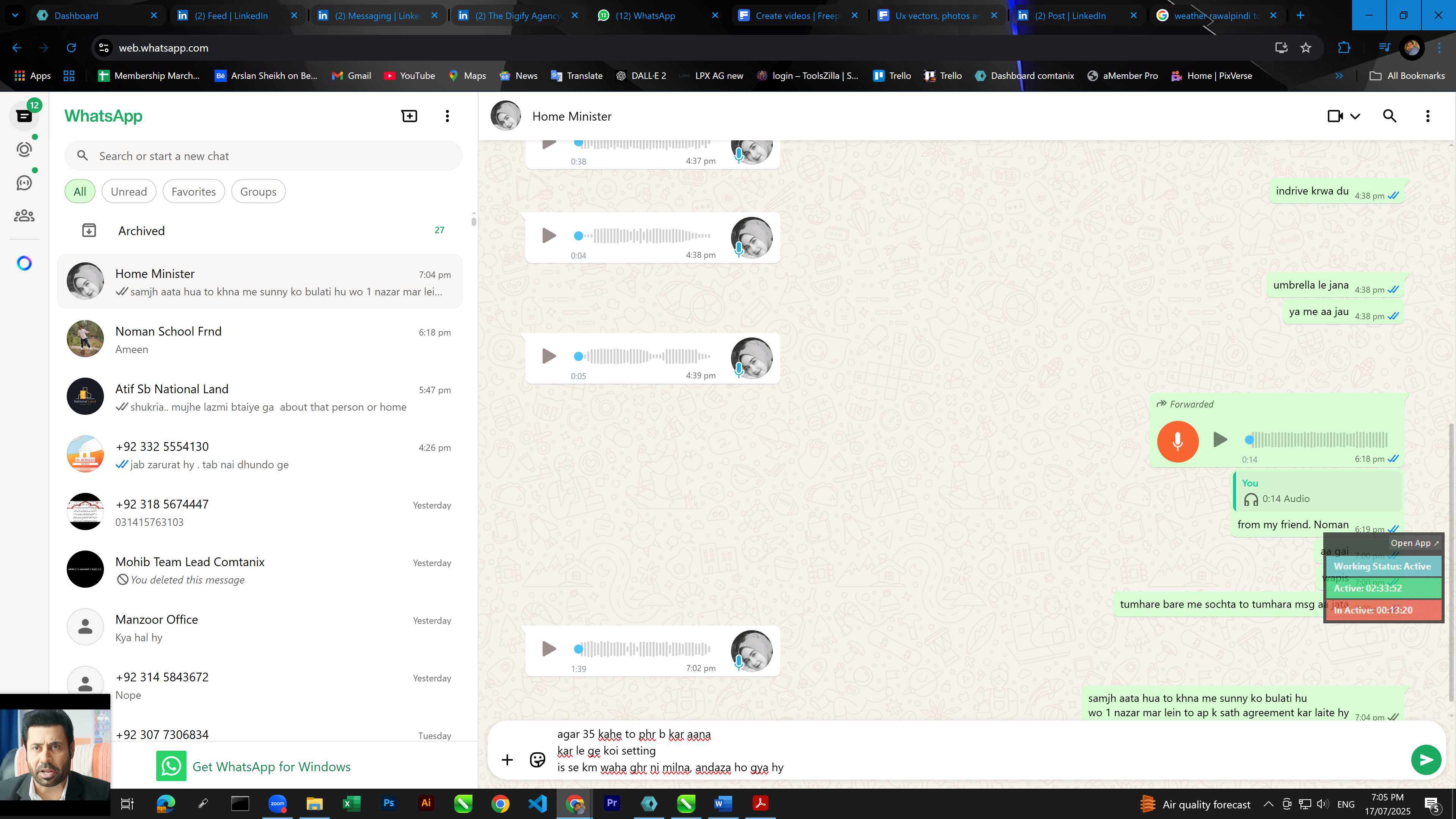The height and width of the screenshot is (819, 1456).
Task: Open the Communities icon in sidebar
Action: pos(24,216)
